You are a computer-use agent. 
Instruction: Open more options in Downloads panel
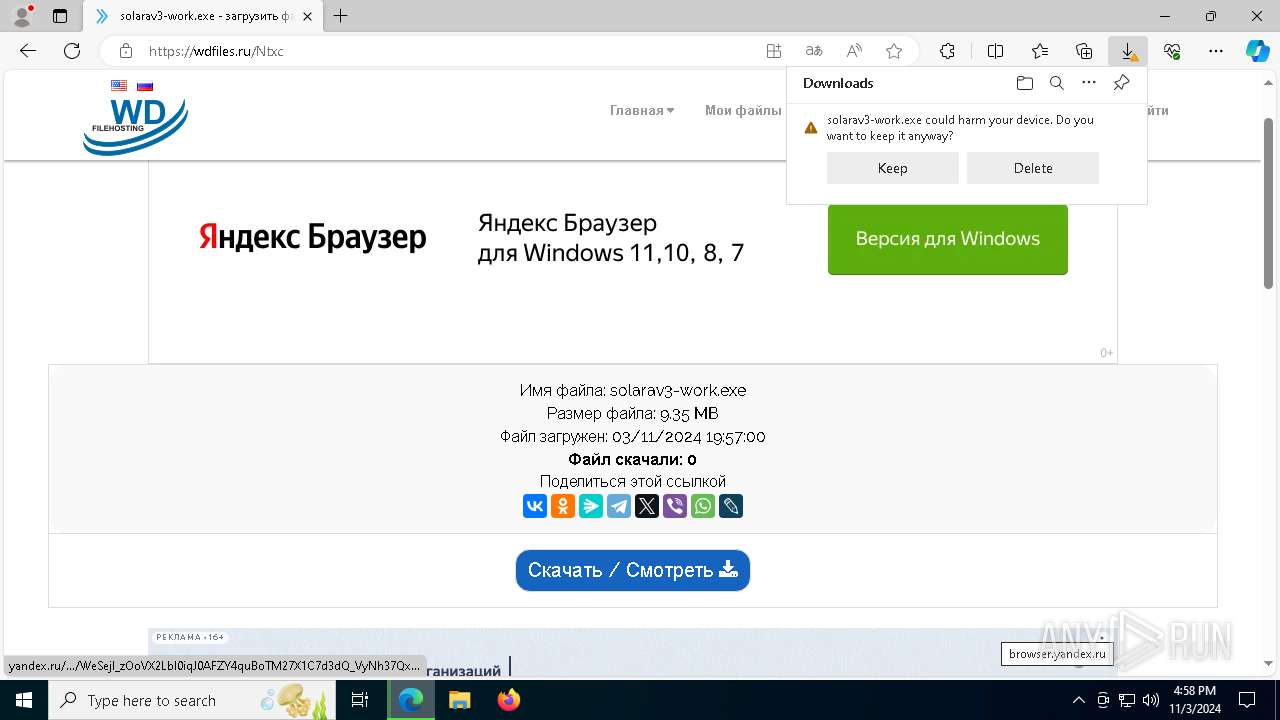pos(1089,83)
